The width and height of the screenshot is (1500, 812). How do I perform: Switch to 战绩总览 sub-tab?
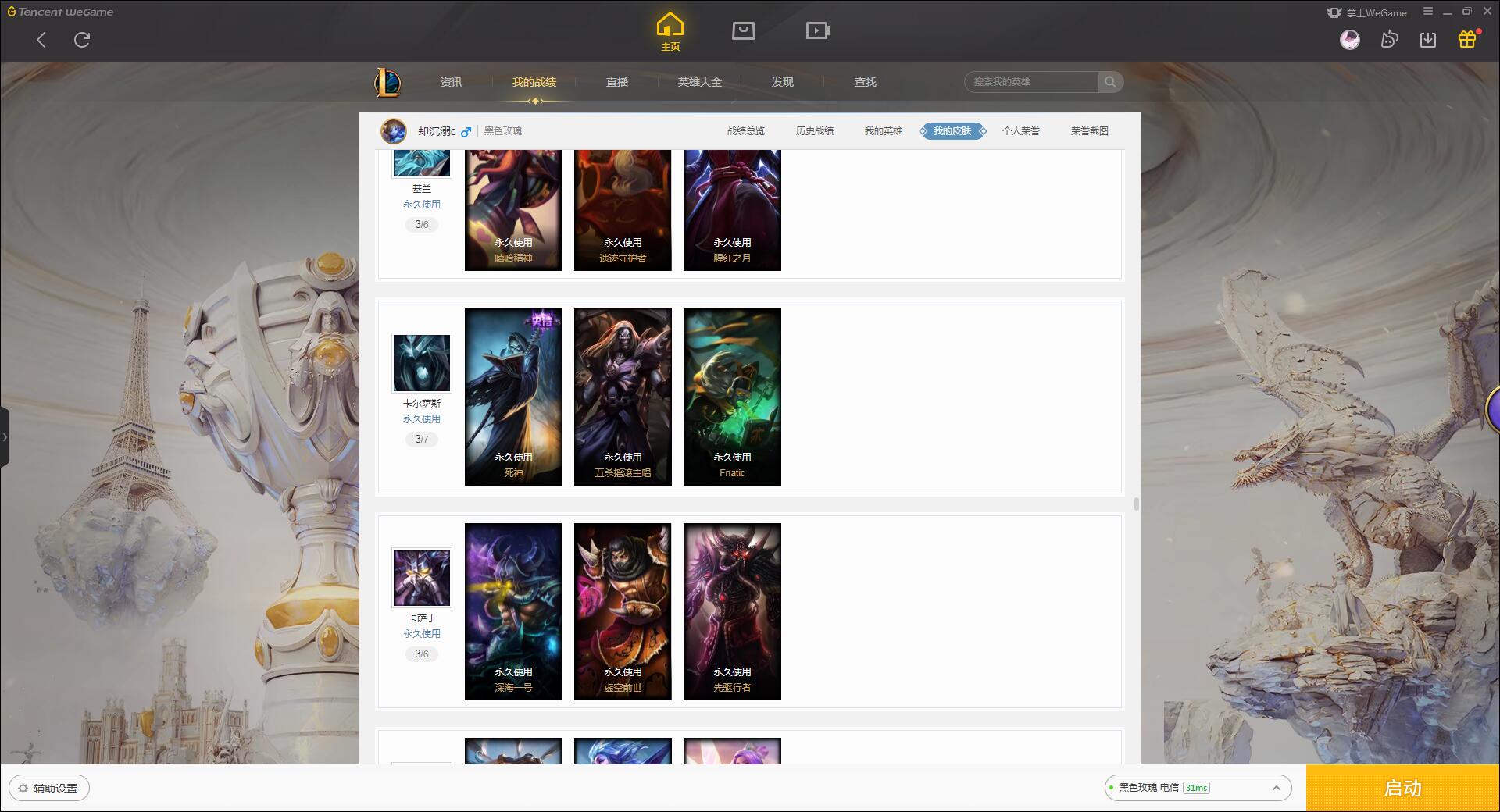click(x=746, y=131)
